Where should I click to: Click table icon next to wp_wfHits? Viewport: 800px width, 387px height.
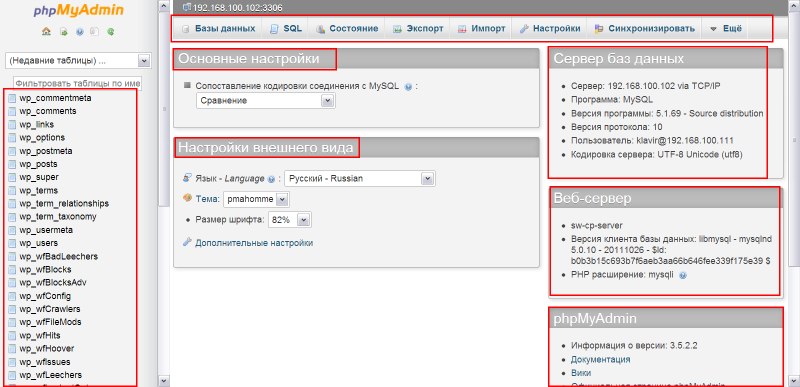click(x=12, y=336)
